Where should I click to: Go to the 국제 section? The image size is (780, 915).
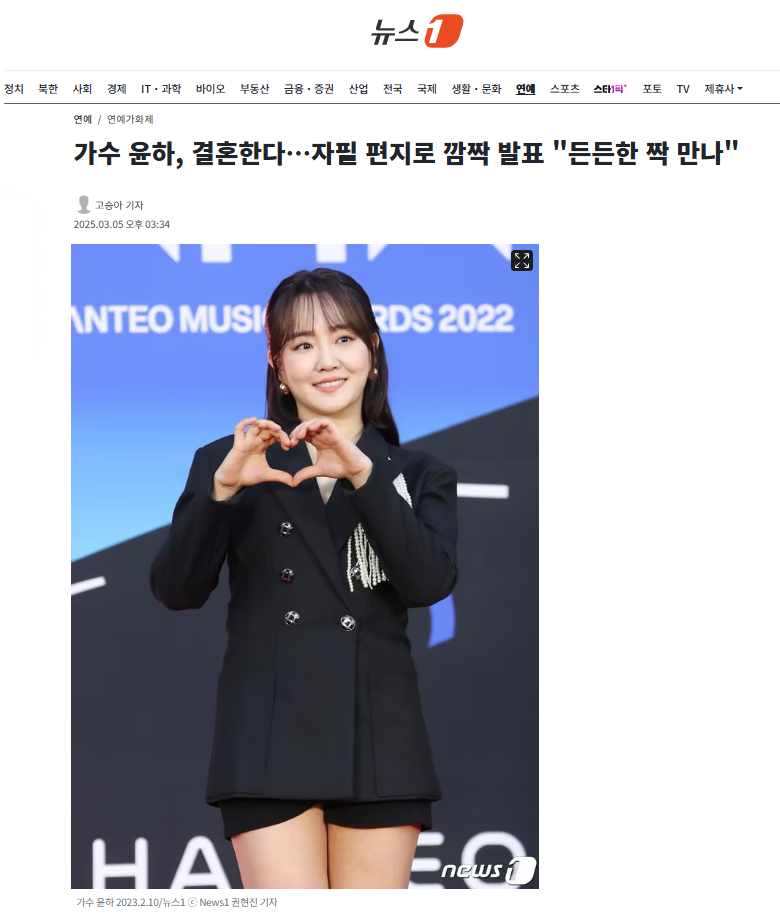[x=426, y=89]
